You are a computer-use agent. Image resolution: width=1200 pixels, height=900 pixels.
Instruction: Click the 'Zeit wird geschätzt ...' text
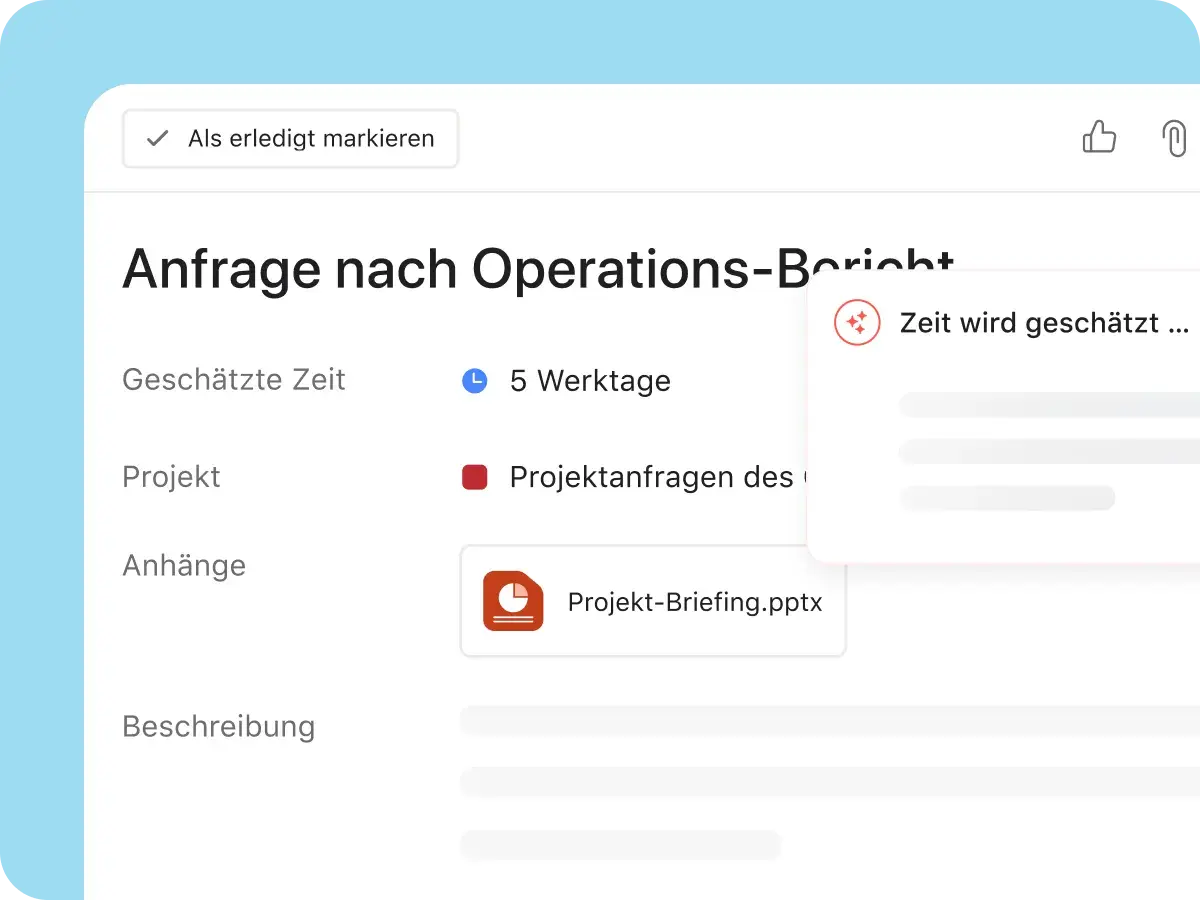click(1044, 323)
